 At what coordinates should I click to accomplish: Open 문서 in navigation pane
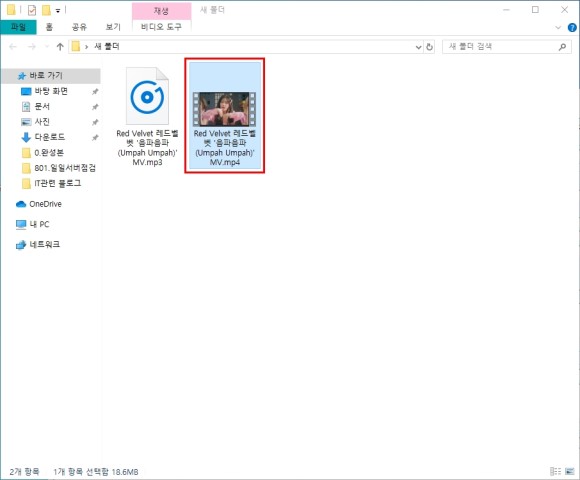click(42, 107)
